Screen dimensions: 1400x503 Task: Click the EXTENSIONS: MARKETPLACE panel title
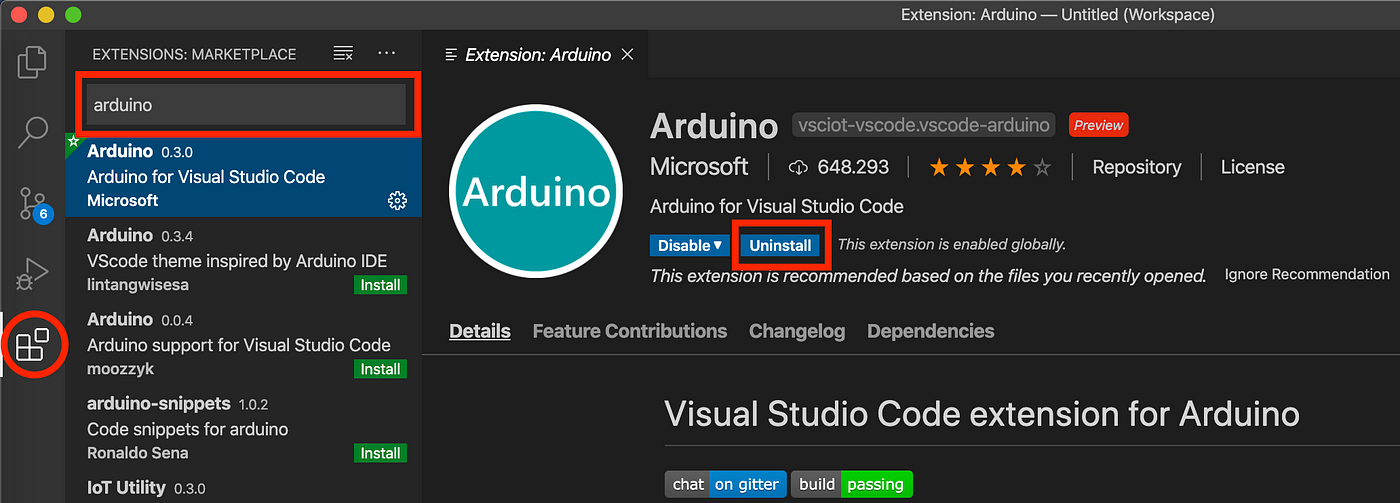click(194, 54)
